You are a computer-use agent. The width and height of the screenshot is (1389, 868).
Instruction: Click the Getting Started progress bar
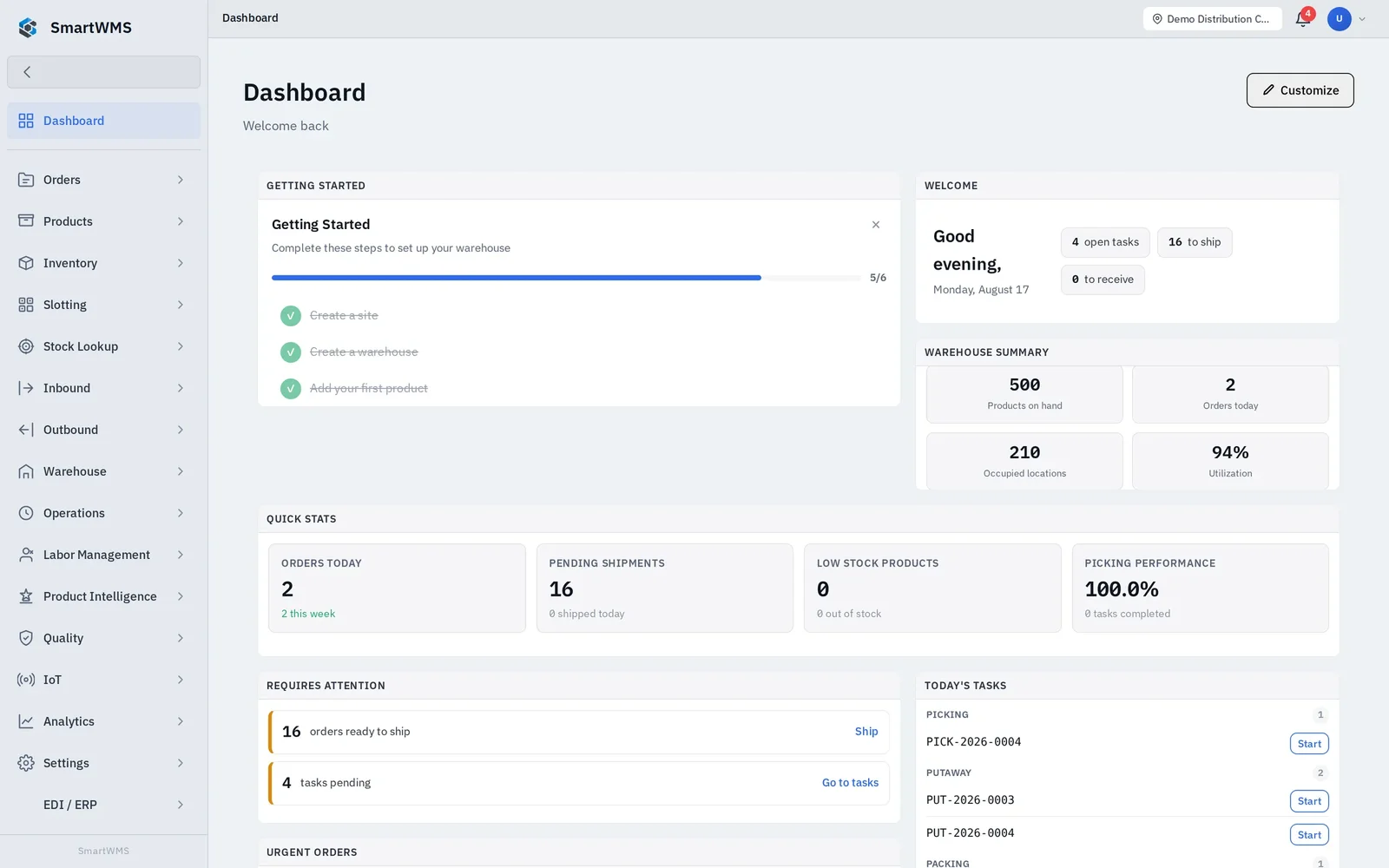pos(566,278)
